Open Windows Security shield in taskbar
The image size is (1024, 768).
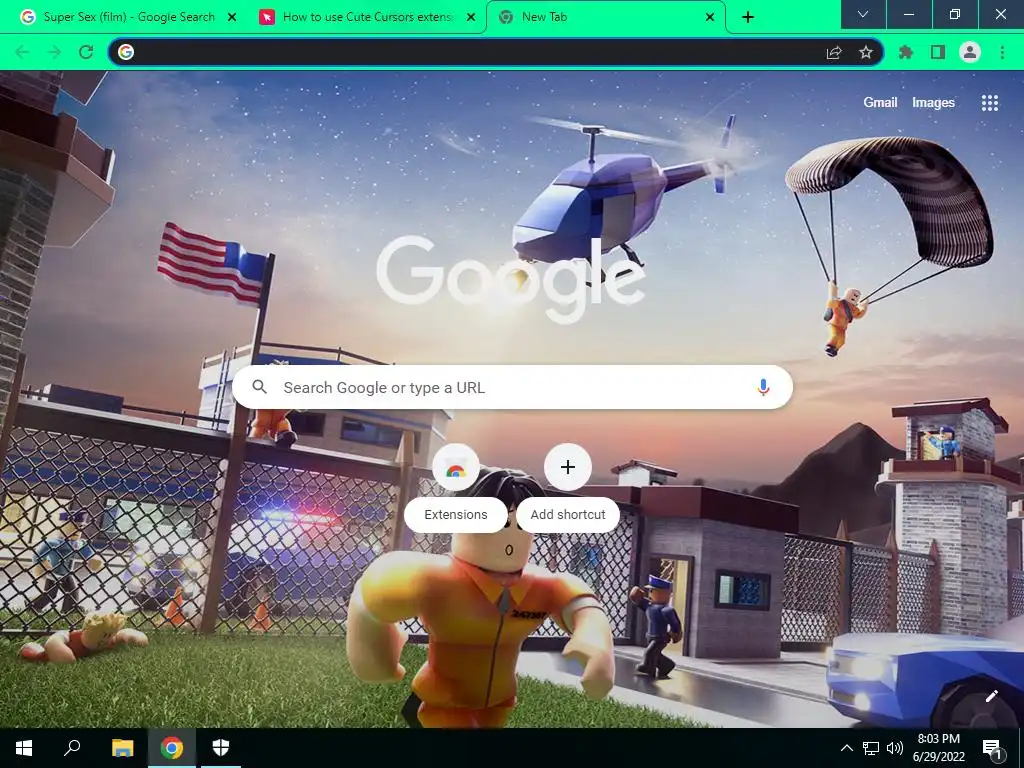point(221,748)
